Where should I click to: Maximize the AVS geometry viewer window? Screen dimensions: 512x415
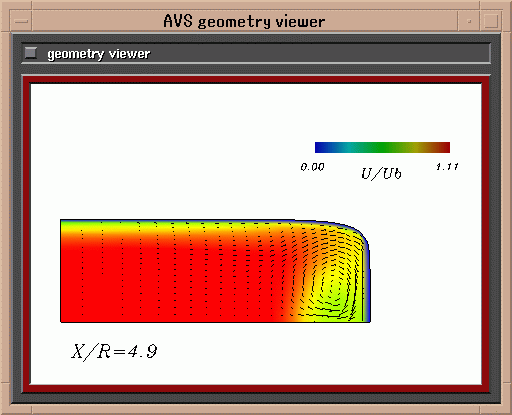(x=491, y=21)
